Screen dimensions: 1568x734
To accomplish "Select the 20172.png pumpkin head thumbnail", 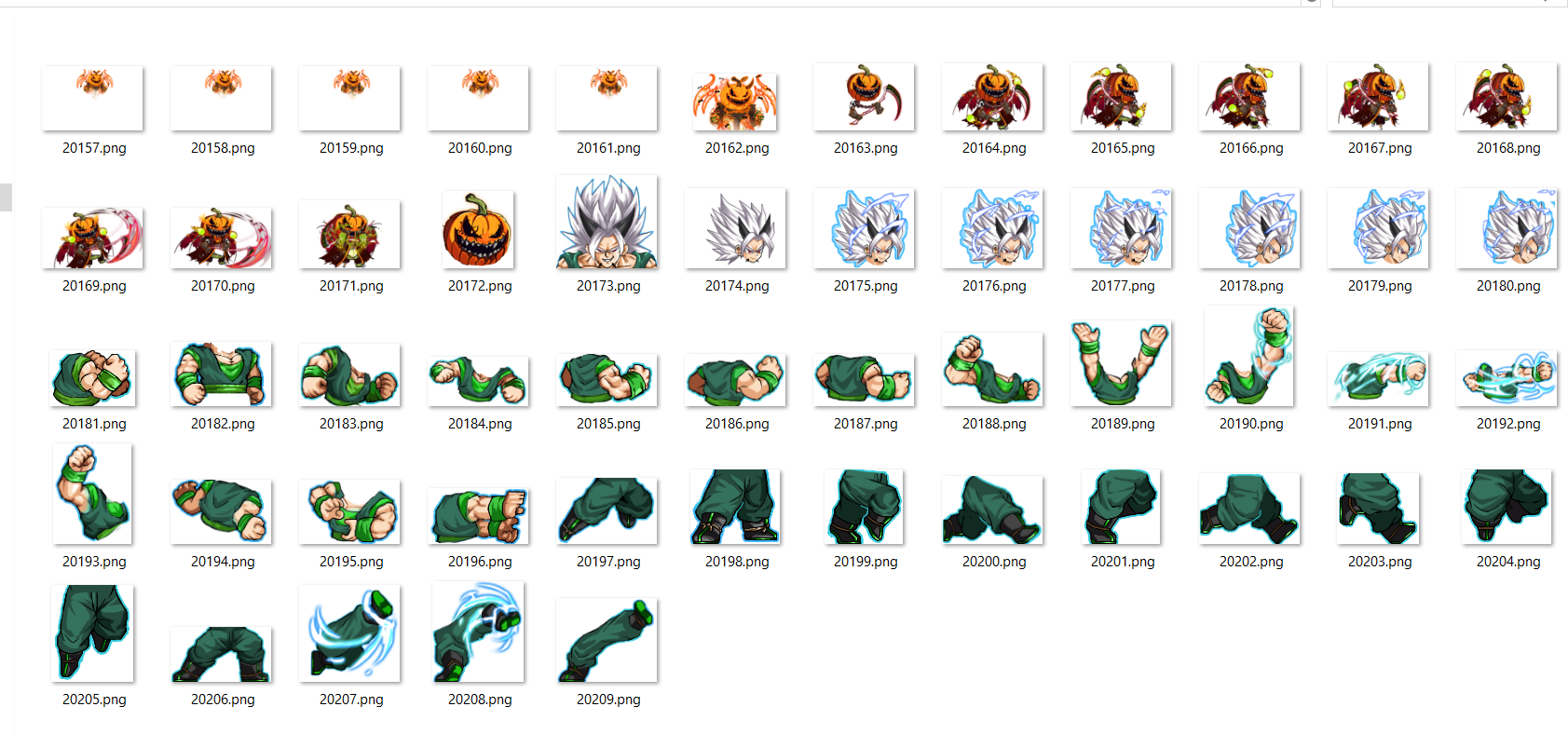I will pos(479,230).
